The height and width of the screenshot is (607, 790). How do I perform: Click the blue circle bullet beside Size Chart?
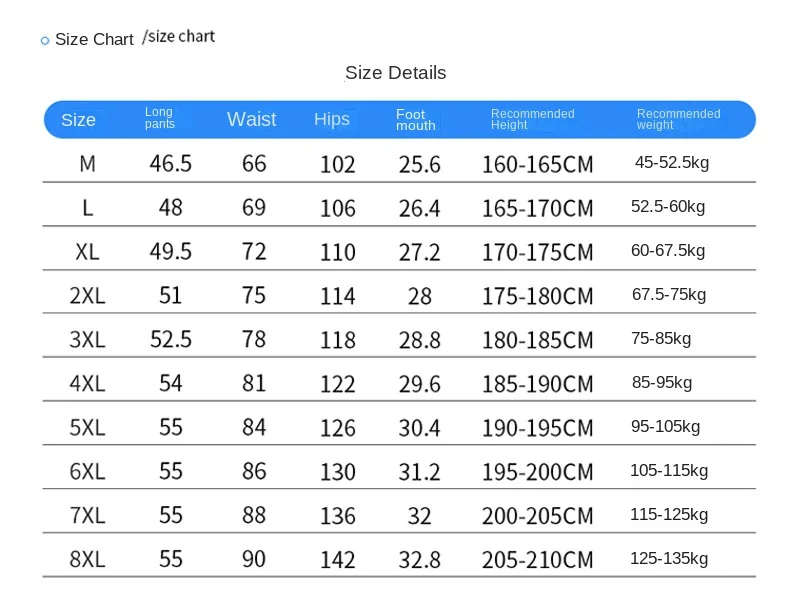[45, 41]
